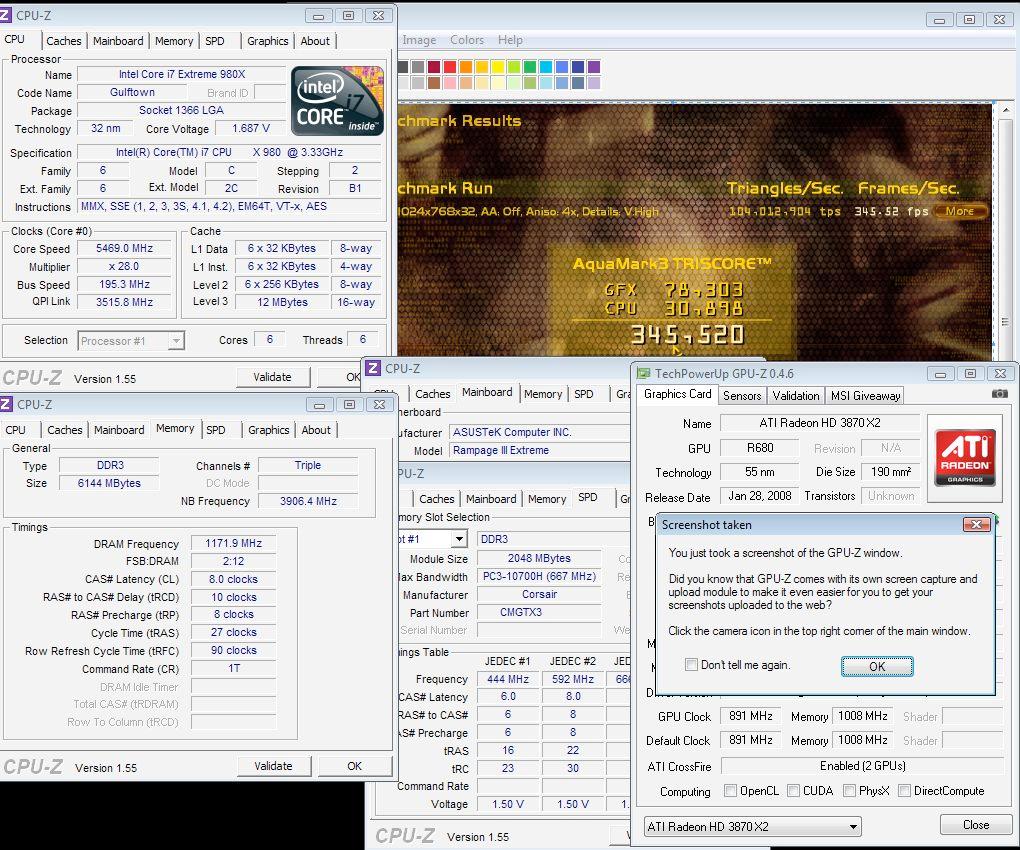Open the memory Slot #1 dropdown in SPD window
Viewport: 1020px width, 850px height.
click(459, 538)
